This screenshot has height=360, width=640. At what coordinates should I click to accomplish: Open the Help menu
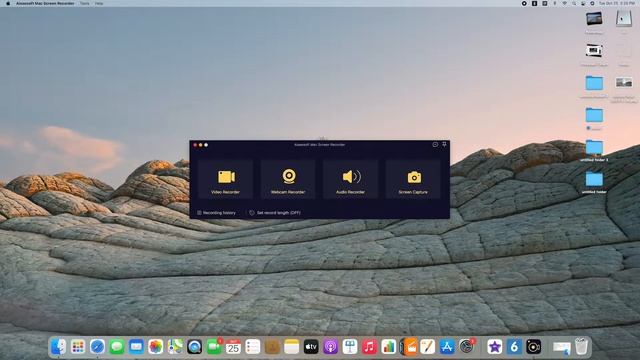click(99, 3)
